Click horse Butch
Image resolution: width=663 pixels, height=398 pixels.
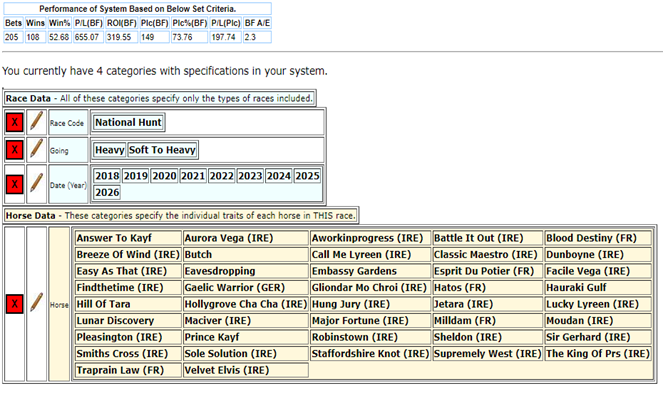(246, 255)
